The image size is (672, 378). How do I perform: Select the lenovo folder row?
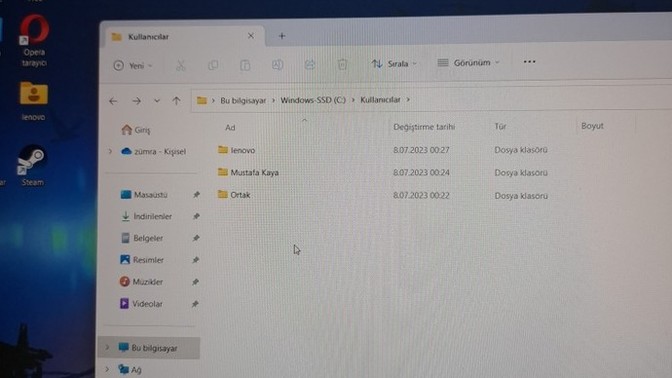(x=383, y=150)
